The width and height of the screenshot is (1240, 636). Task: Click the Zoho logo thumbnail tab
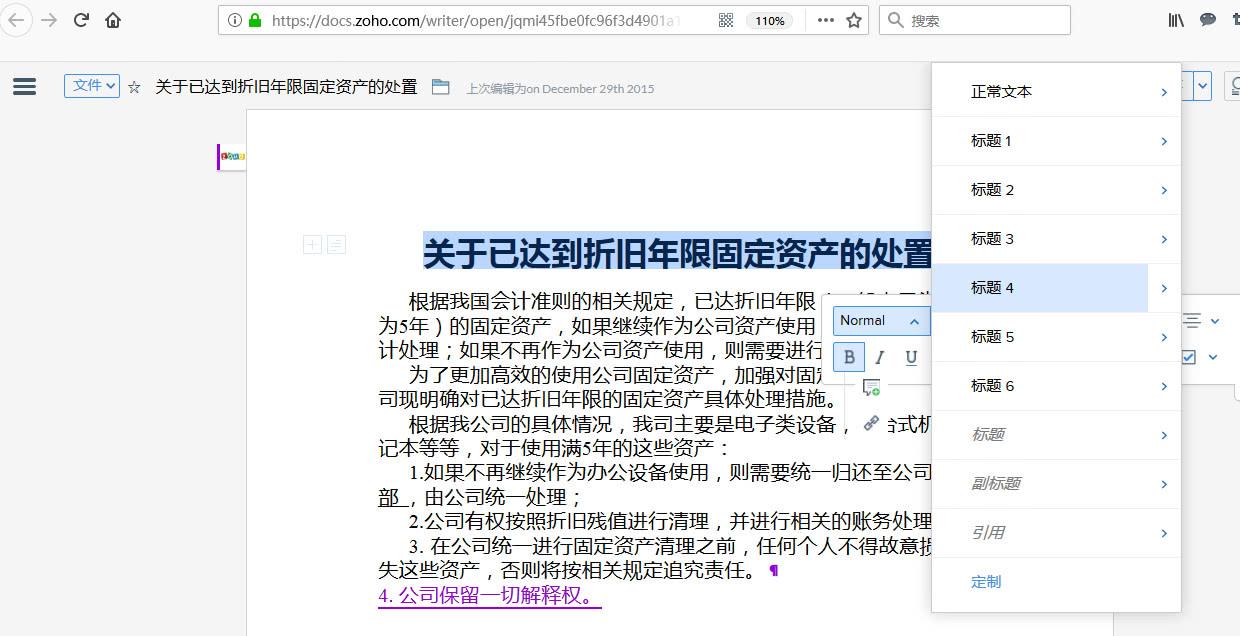pos(232,157)
